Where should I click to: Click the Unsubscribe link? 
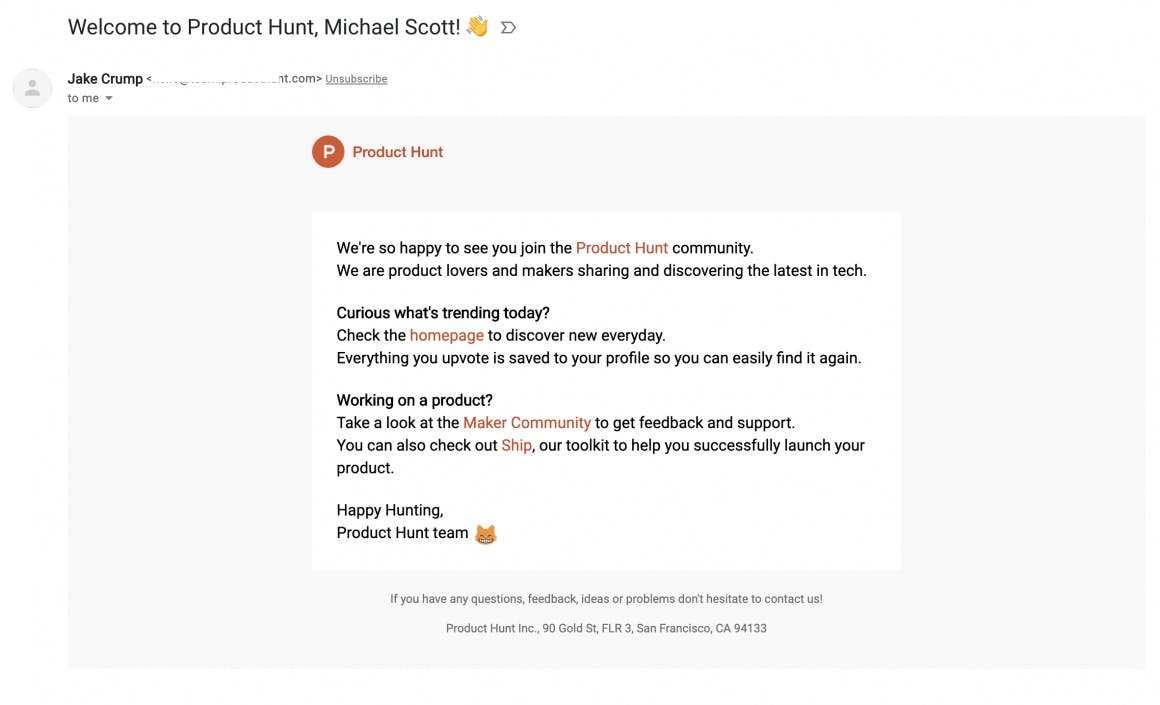tap(356, 79)
